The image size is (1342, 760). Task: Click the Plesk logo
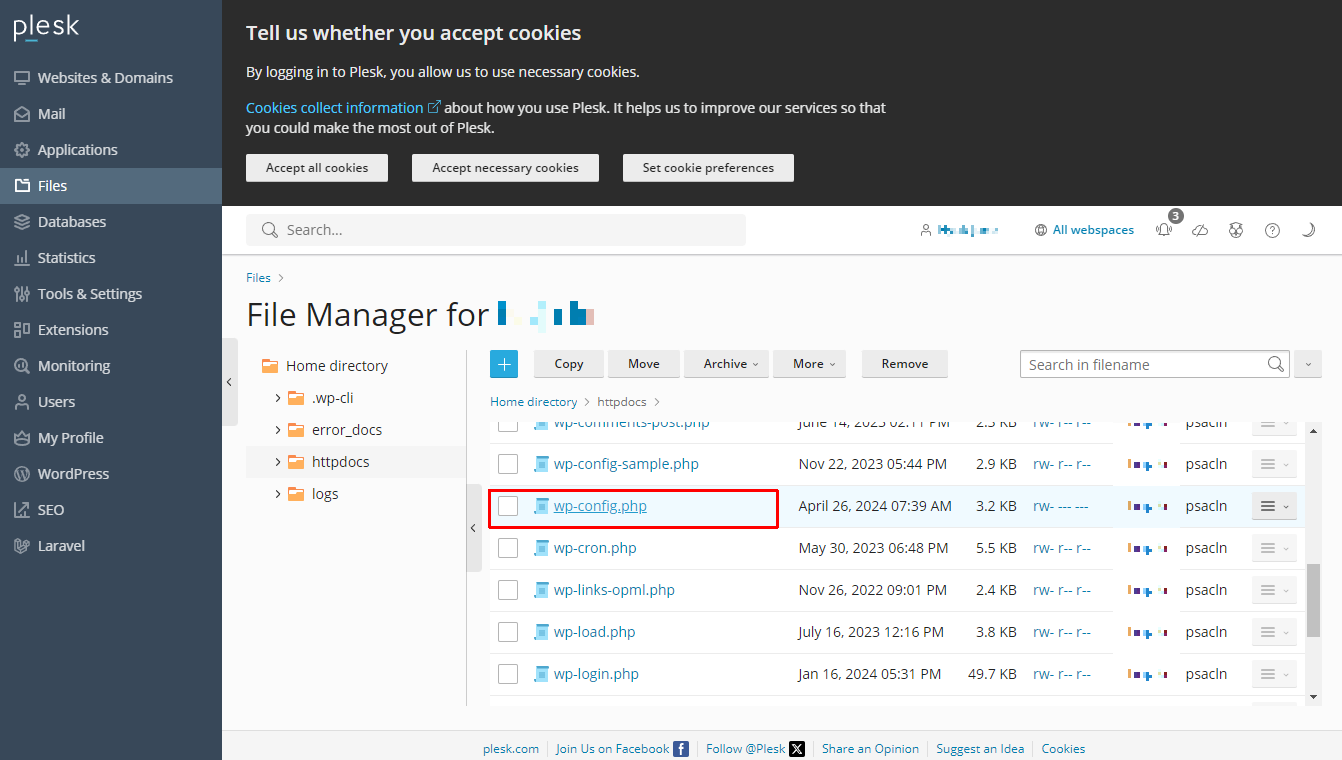[x=46, y=27]
